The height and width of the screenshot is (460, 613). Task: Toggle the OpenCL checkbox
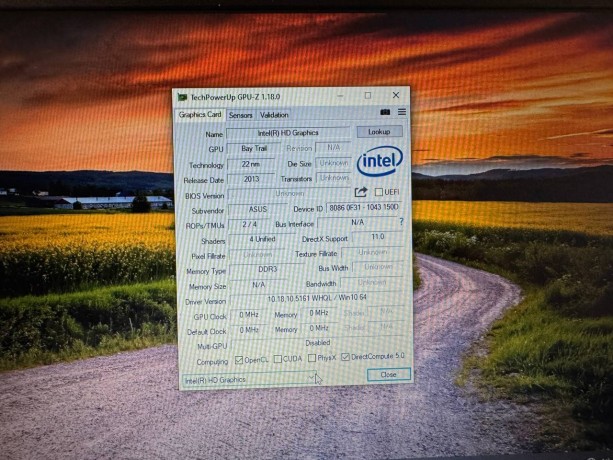(x=239, y=360)
